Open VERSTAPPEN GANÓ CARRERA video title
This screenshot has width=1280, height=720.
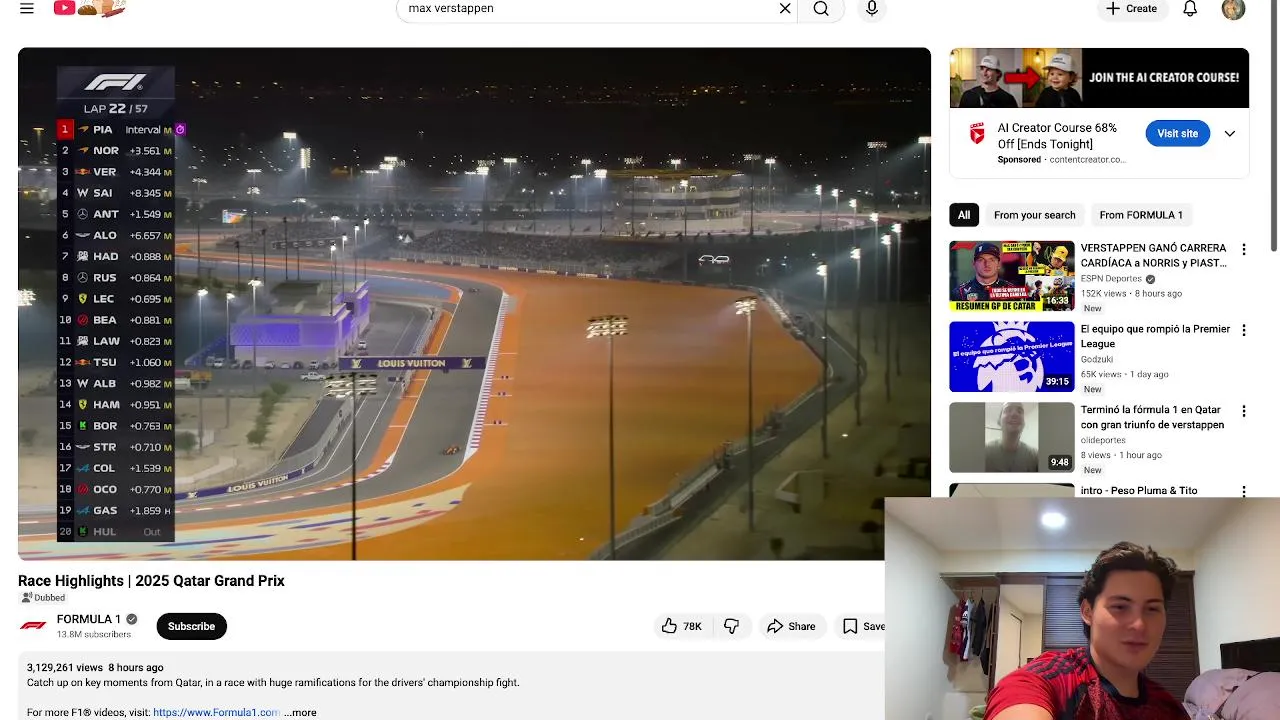[1153, 255]
